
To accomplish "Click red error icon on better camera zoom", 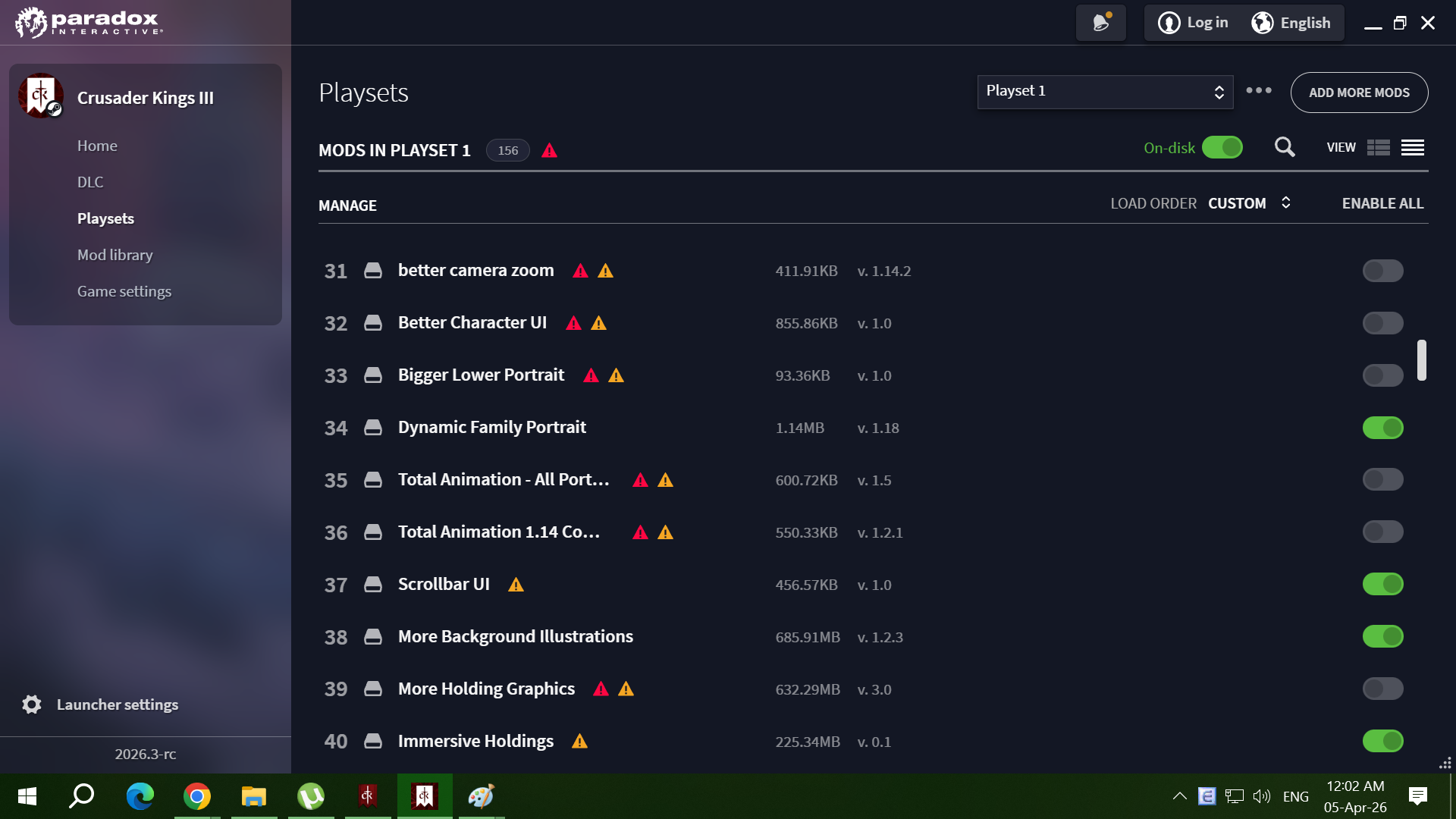I will click(x=581, y=271).
